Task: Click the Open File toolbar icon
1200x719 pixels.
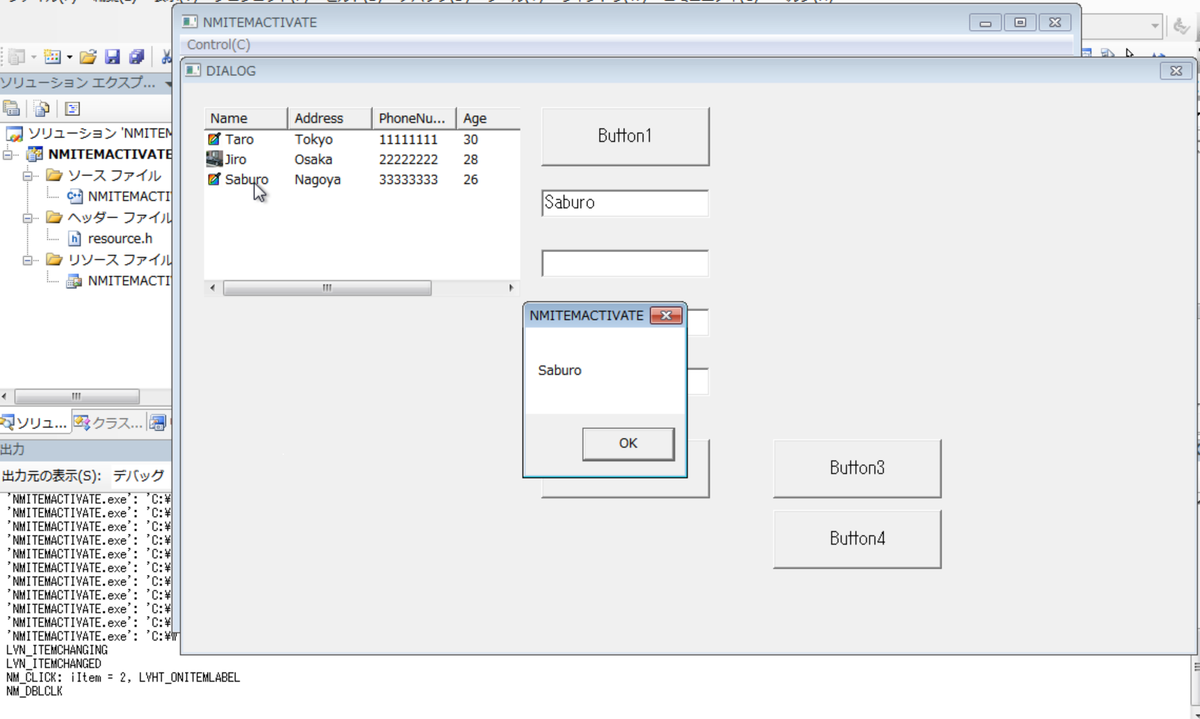Action: click(89, 57)
